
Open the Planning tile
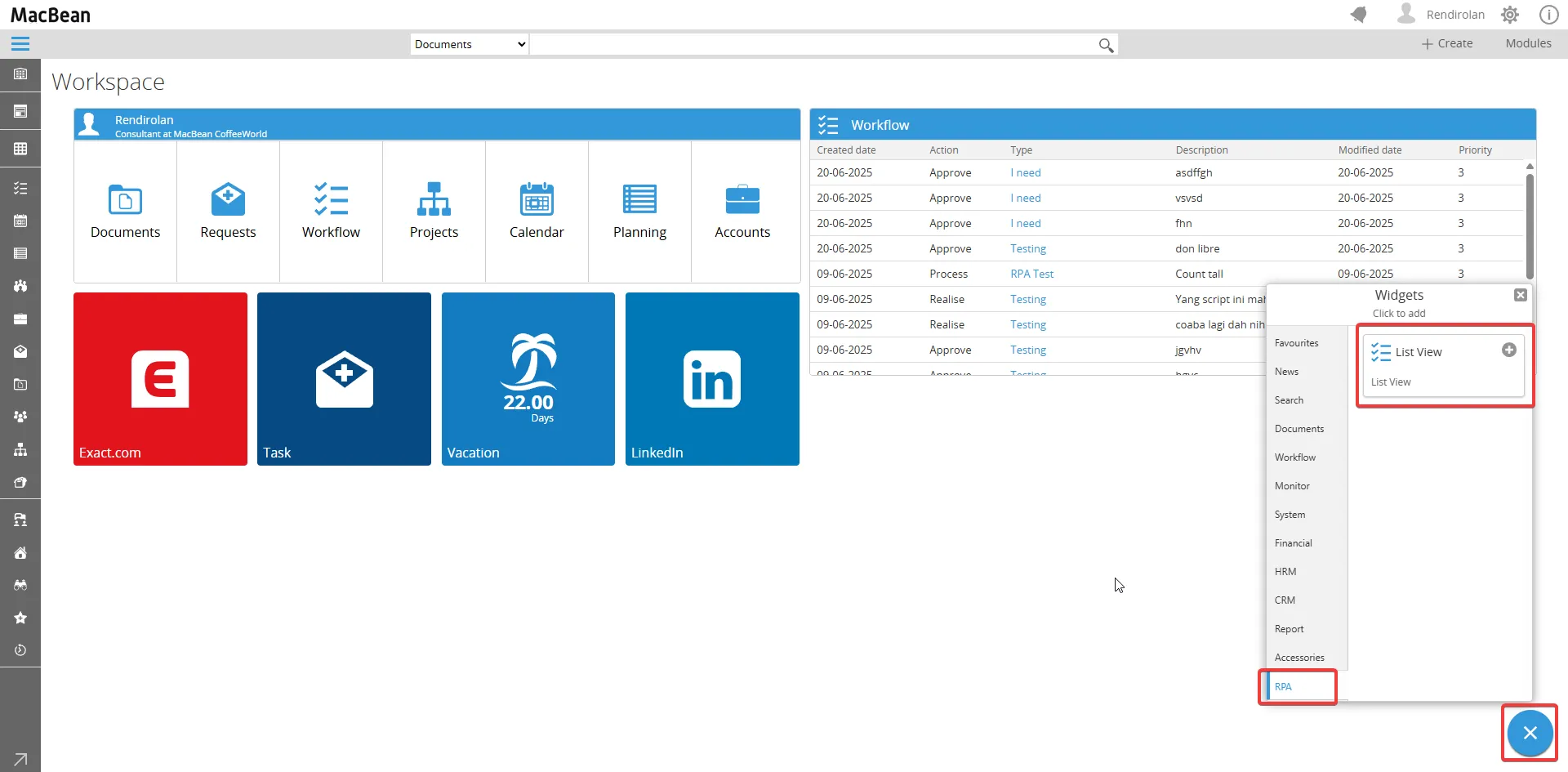(639, 211)
